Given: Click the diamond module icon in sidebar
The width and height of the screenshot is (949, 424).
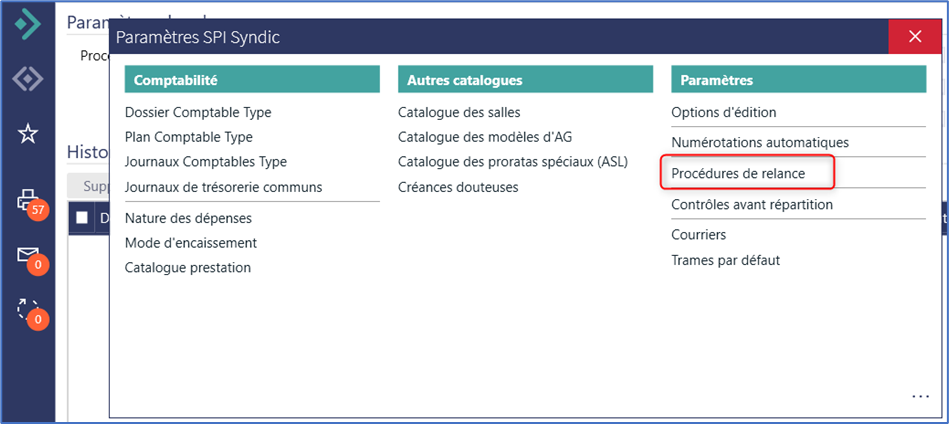Looking at the screenshot, I should (28, 79).
